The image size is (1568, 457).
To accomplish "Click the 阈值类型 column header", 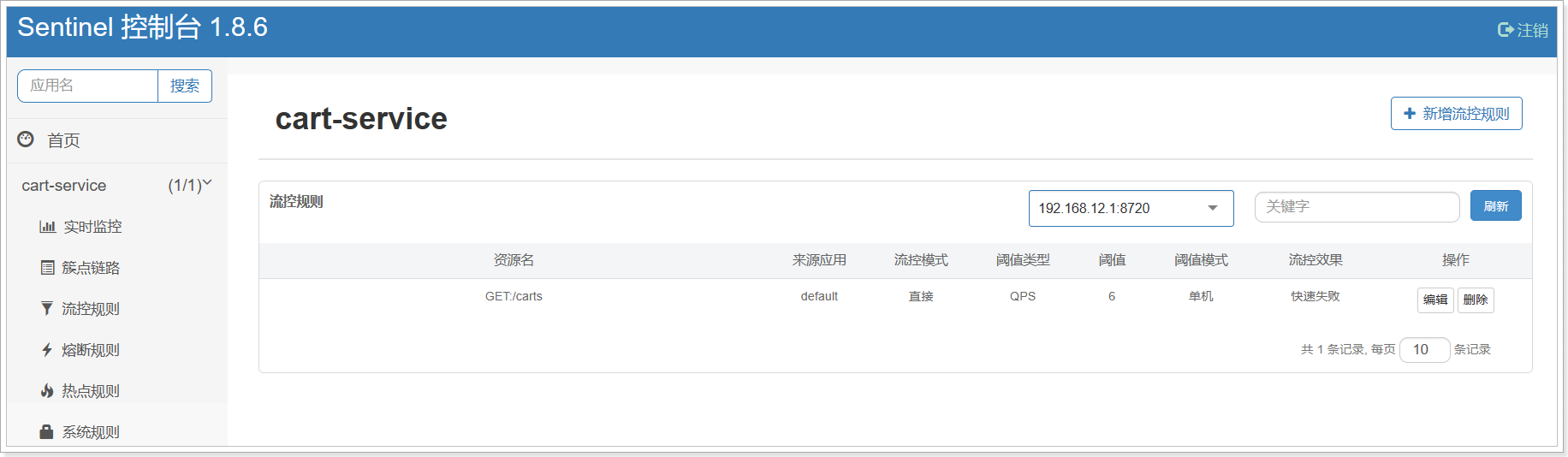I will point(1023,260).
